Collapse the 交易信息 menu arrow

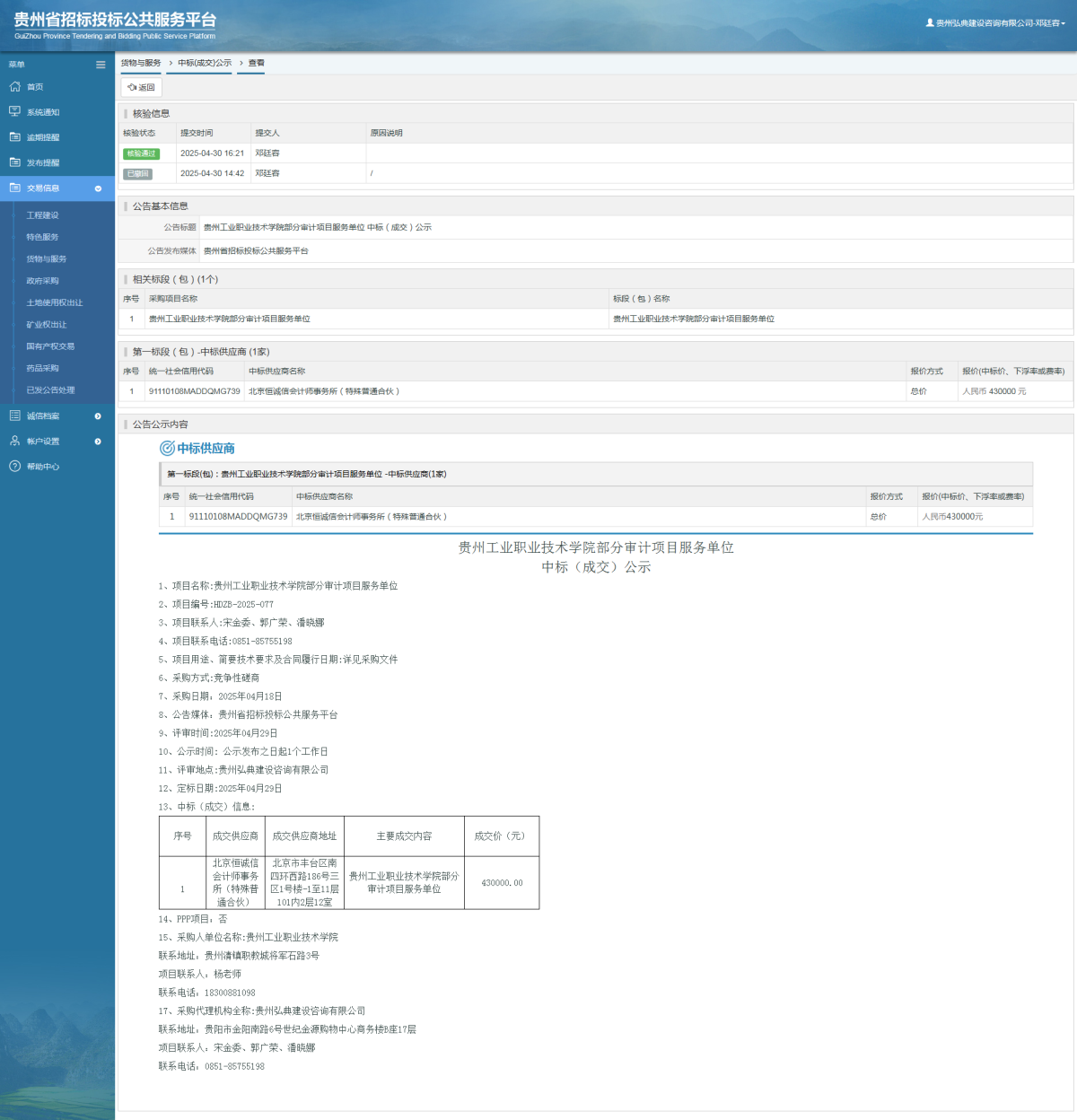(x=98, y=188)
